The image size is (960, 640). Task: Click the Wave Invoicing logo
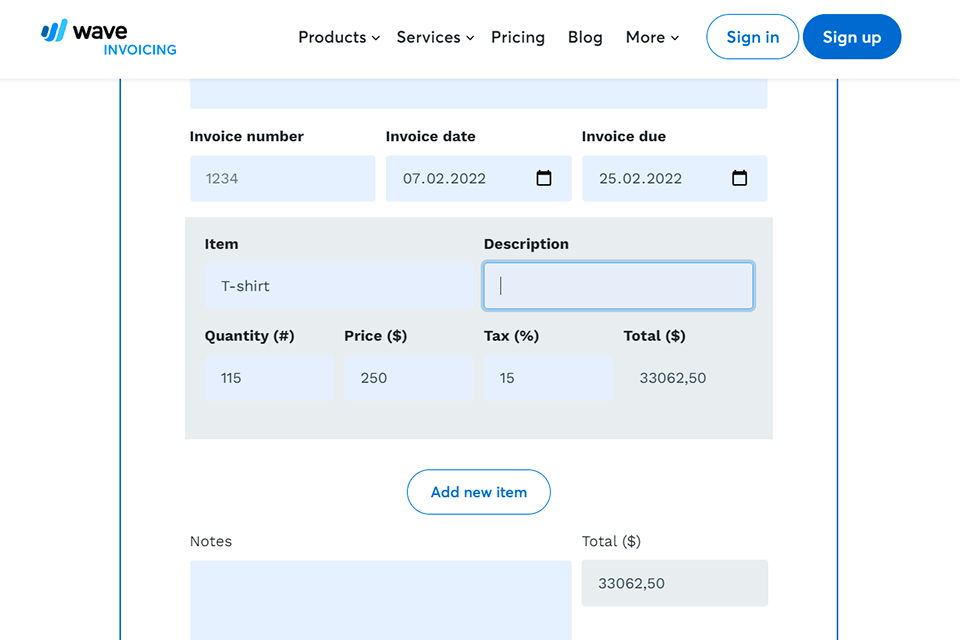coord(109,38)
